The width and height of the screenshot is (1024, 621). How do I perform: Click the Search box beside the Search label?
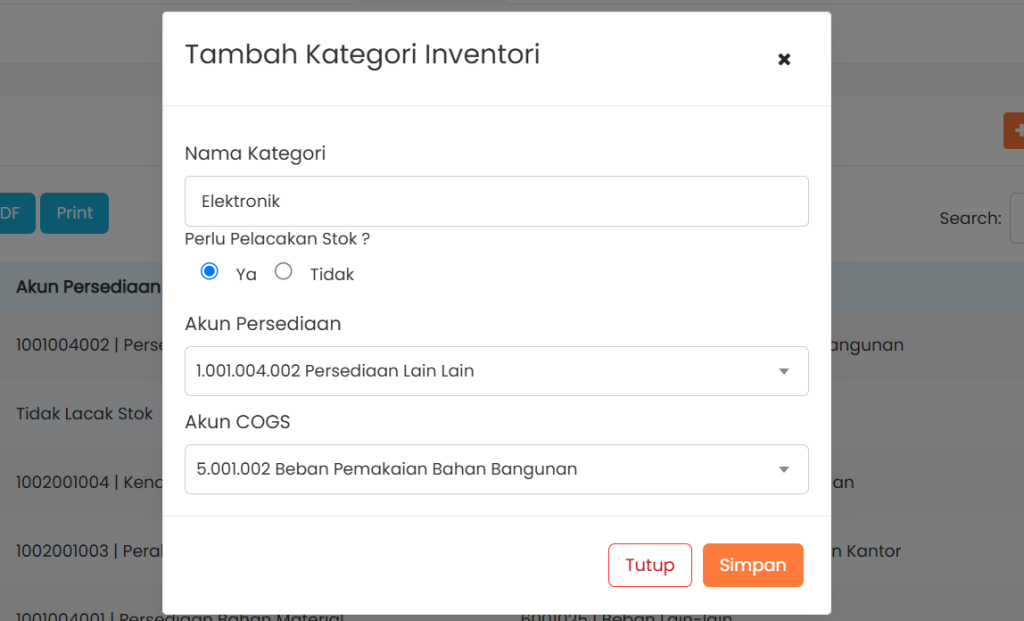1016,218
